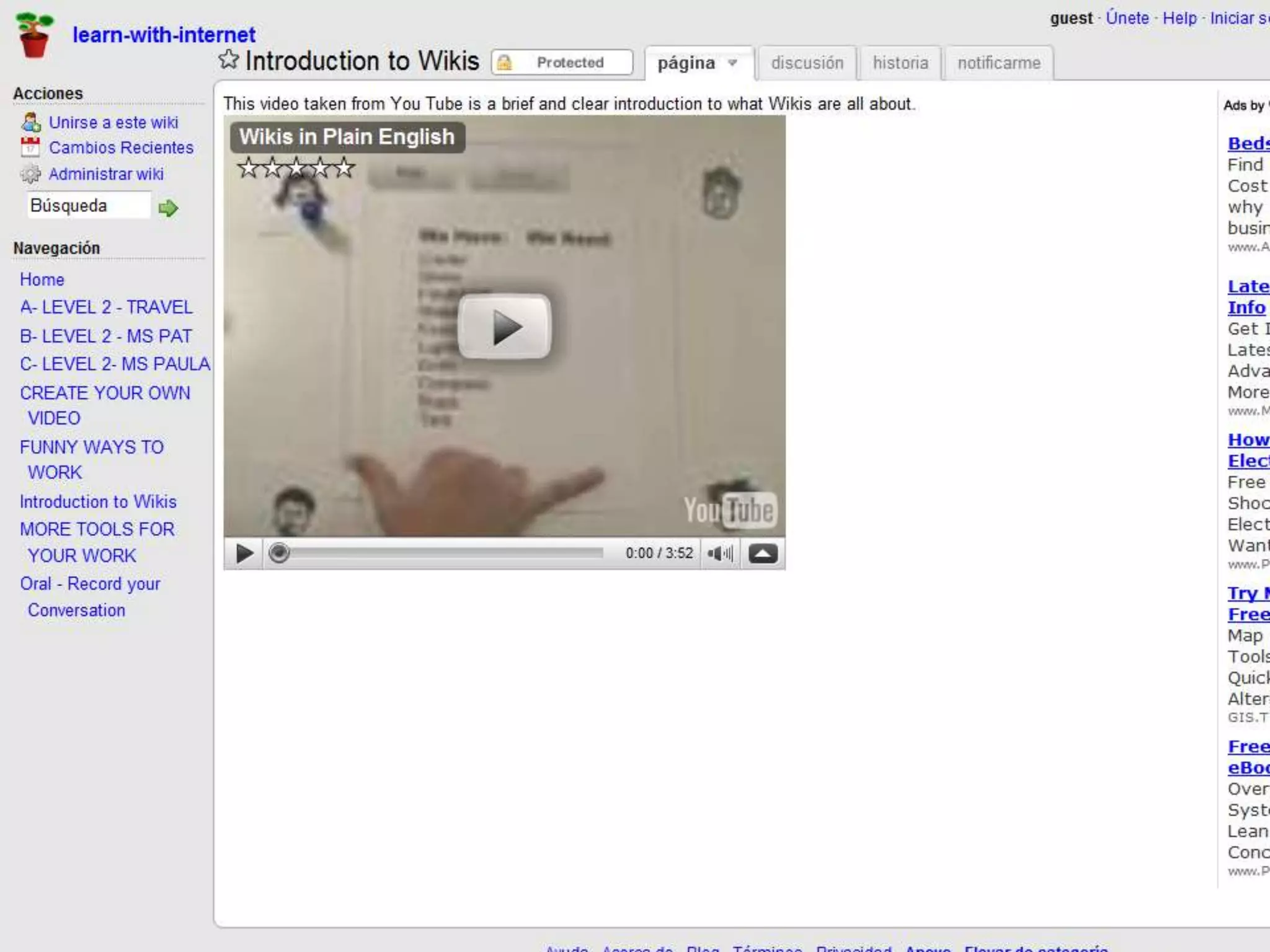Open the A- LEVEL 2 - TRAVEL link
1270x952 pixels.
(106, 307)
